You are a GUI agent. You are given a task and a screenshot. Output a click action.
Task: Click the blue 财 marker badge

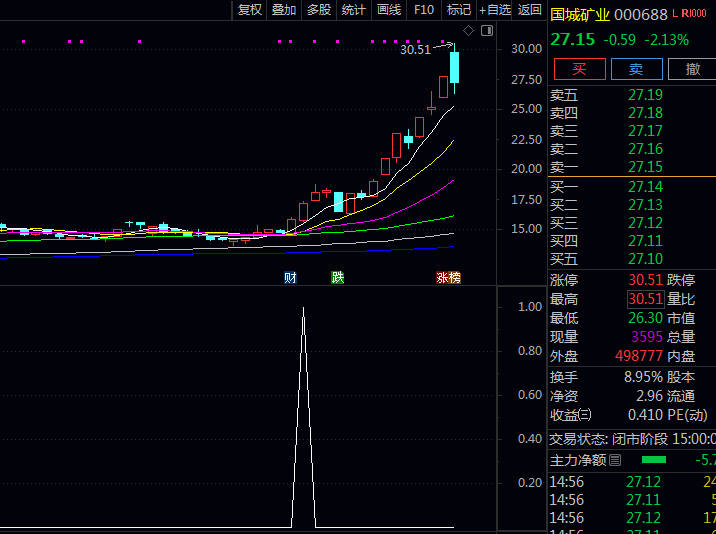pos(290,277)
